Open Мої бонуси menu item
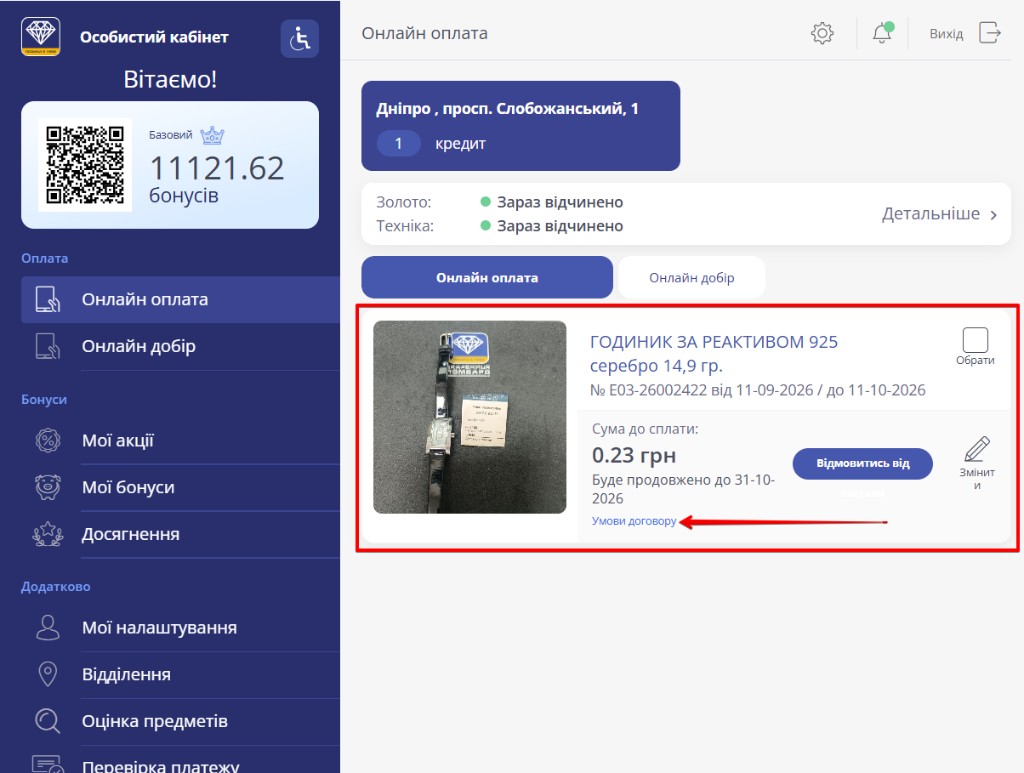The width and height of the screenshot is (1024, 773). pyautogui.click(x=180, y=487)
